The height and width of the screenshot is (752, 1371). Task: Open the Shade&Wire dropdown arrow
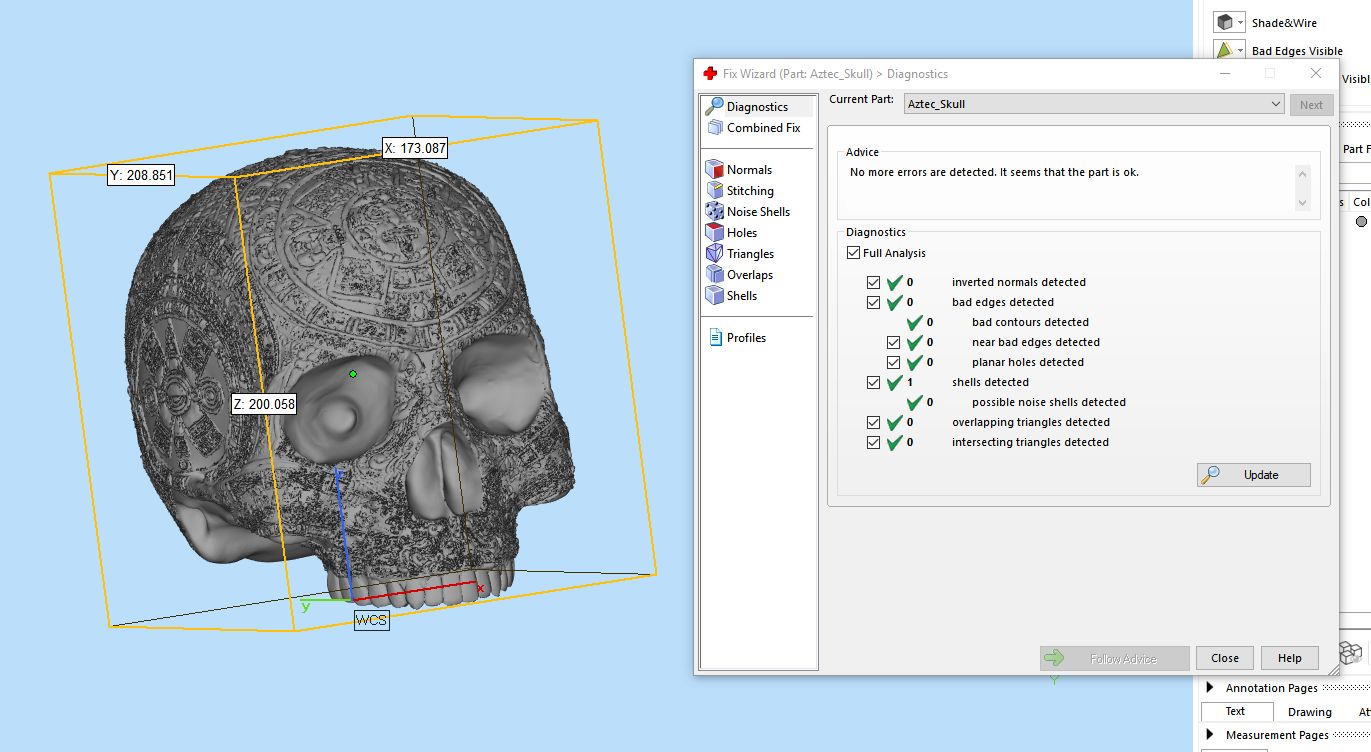1241,23
